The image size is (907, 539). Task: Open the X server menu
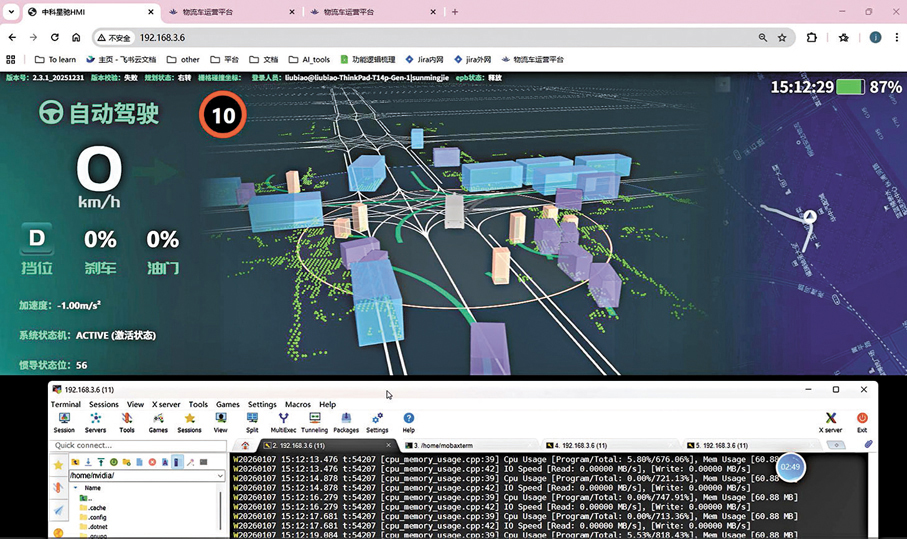166,405
